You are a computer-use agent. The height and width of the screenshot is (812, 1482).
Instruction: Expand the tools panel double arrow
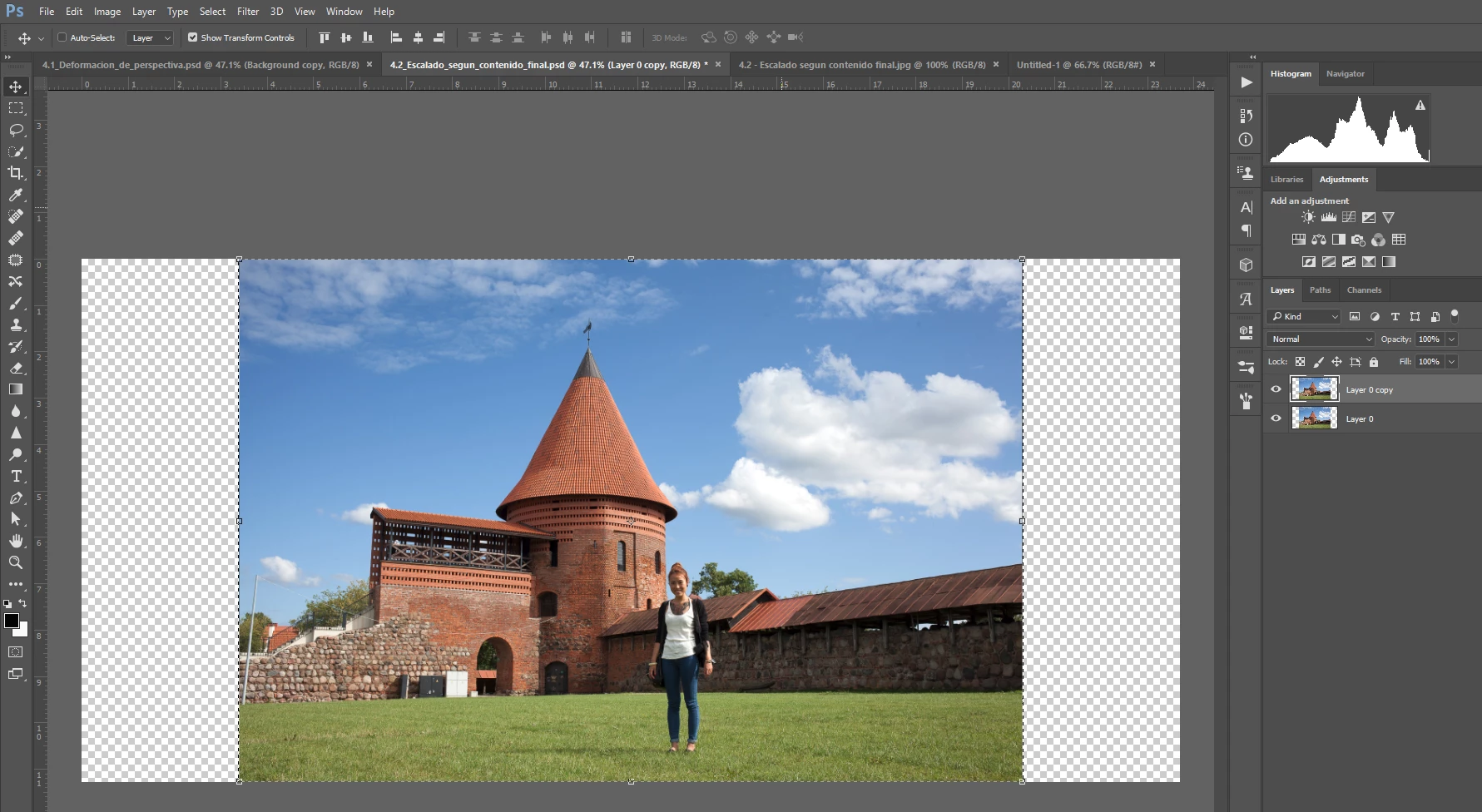[7, 57]
